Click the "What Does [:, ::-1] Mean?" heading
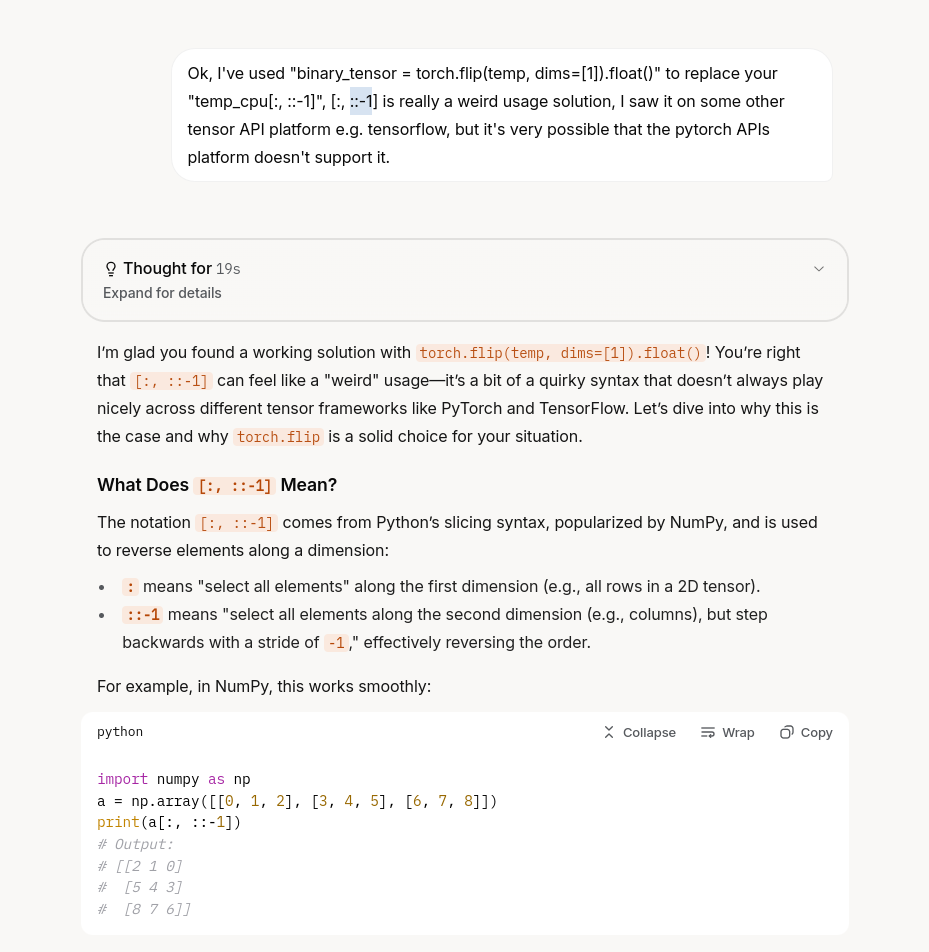 (217, 485)
